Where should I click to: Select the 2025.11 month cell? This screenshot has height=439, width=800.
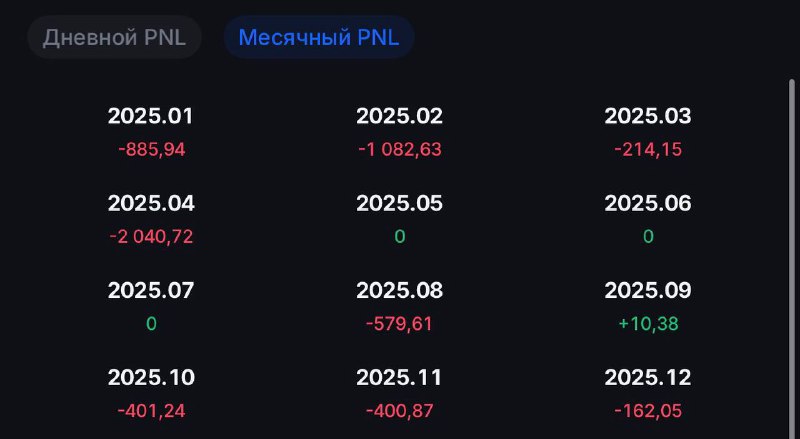click(x=399, y=394)
